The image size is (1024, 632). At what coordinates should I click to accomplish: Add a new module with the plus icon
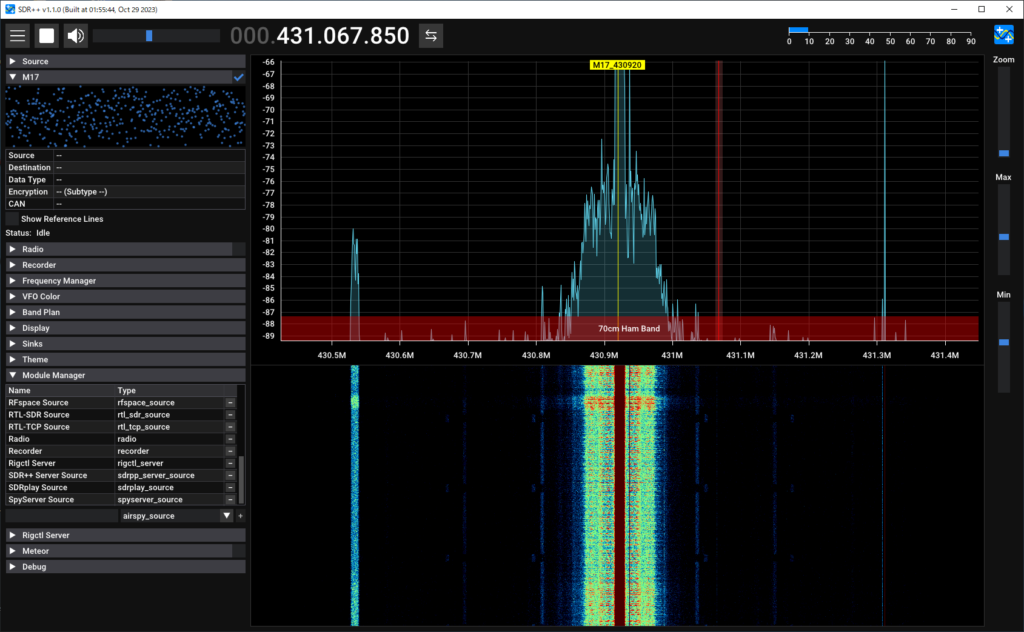click(x=240, y=515)
